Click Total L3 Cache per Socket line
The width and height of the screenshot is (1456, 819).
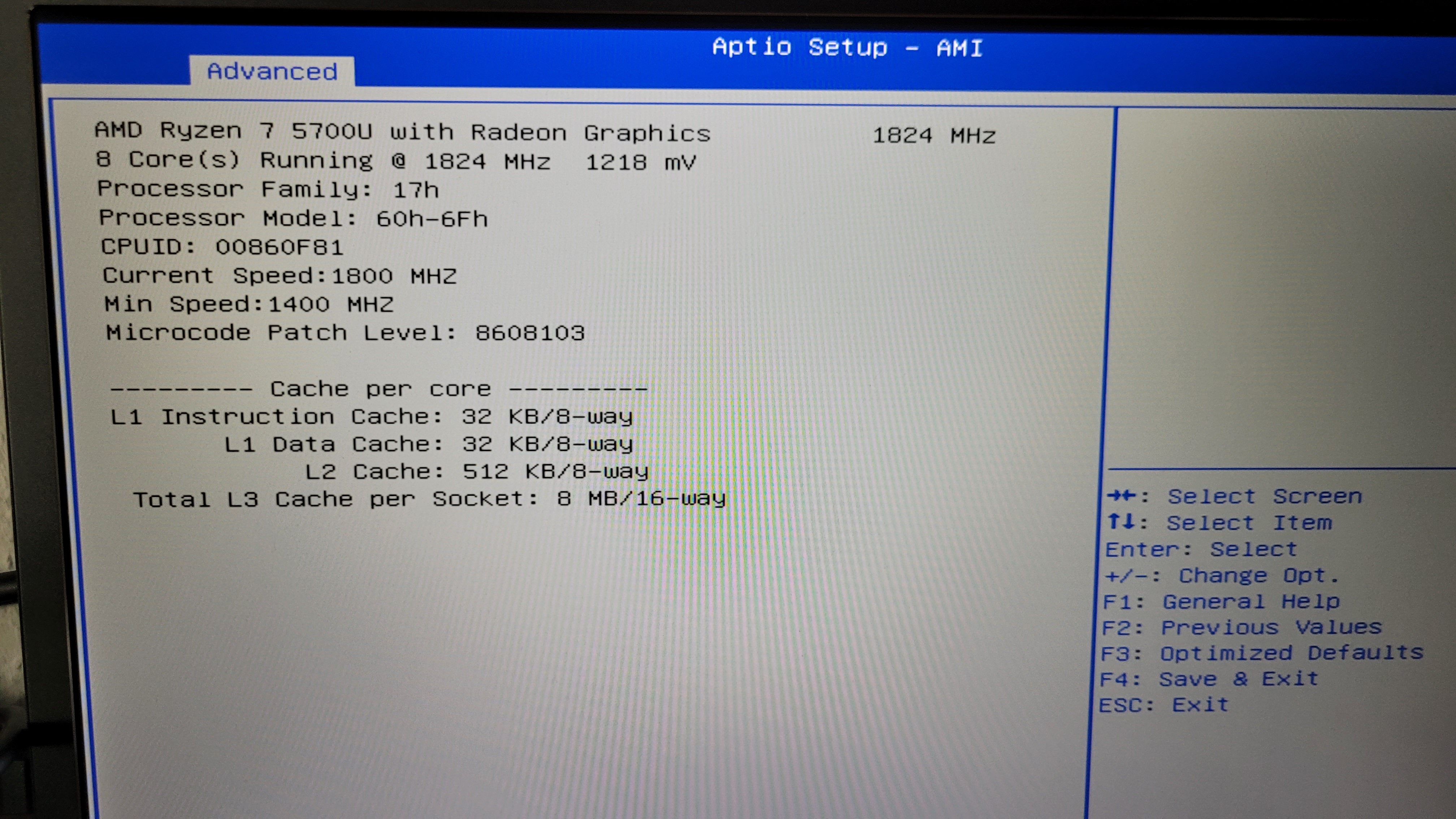[x=429, y=500]
